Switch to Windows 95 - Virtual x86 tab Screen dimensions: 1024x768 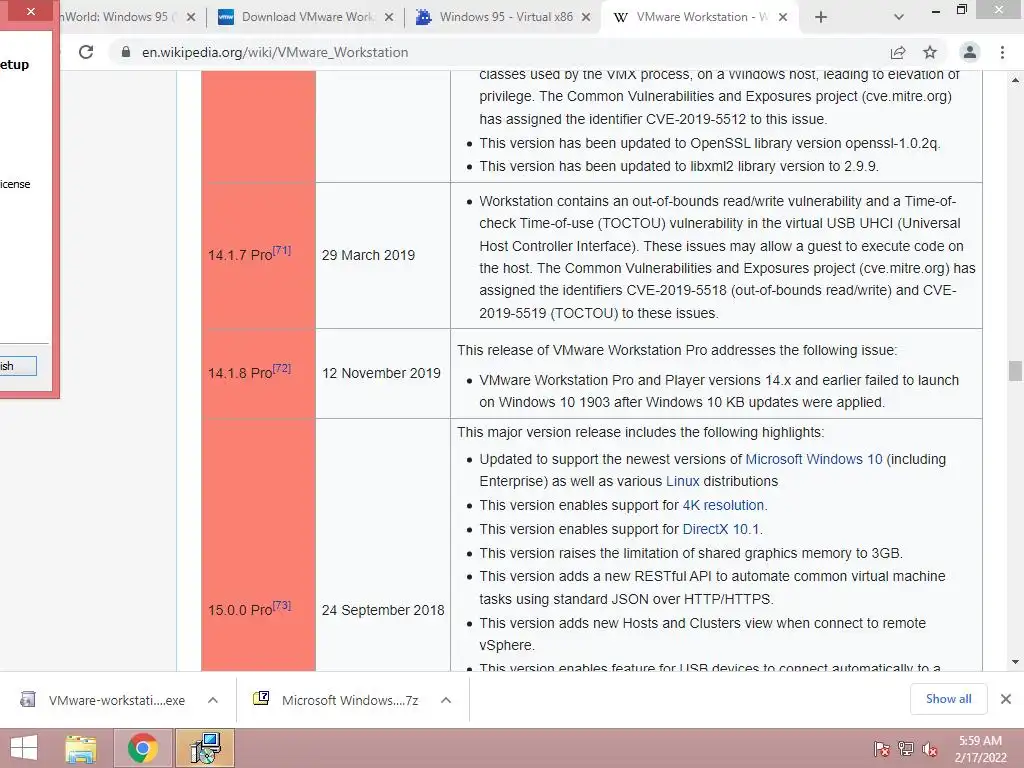pos(504,18)
